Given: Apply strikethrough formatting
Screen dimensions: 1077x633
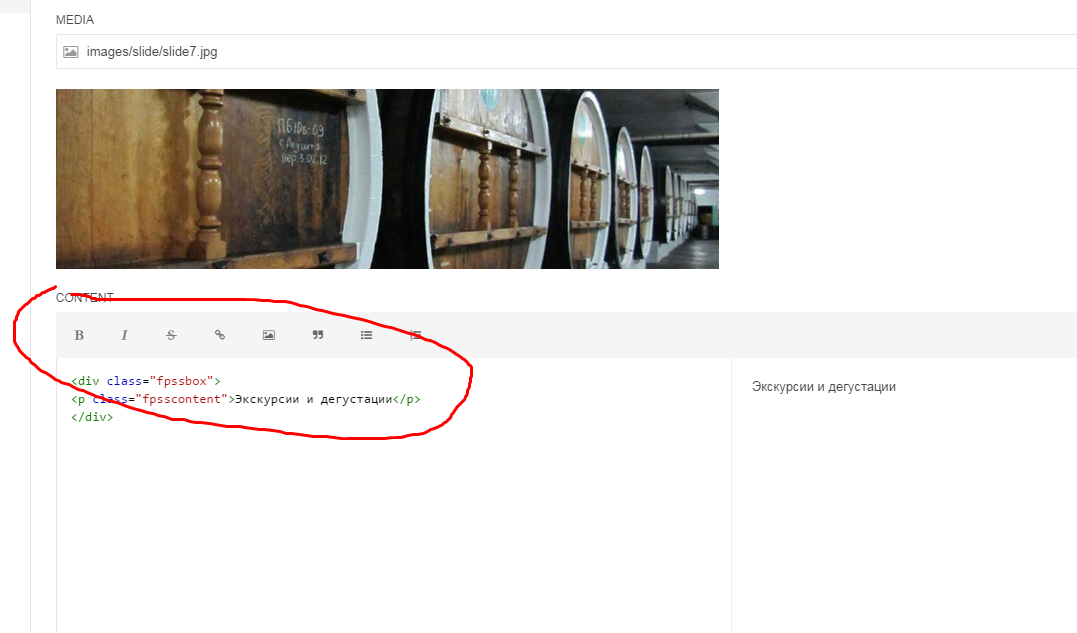Looking at the screenshot, I should click(x=171, y=335).
